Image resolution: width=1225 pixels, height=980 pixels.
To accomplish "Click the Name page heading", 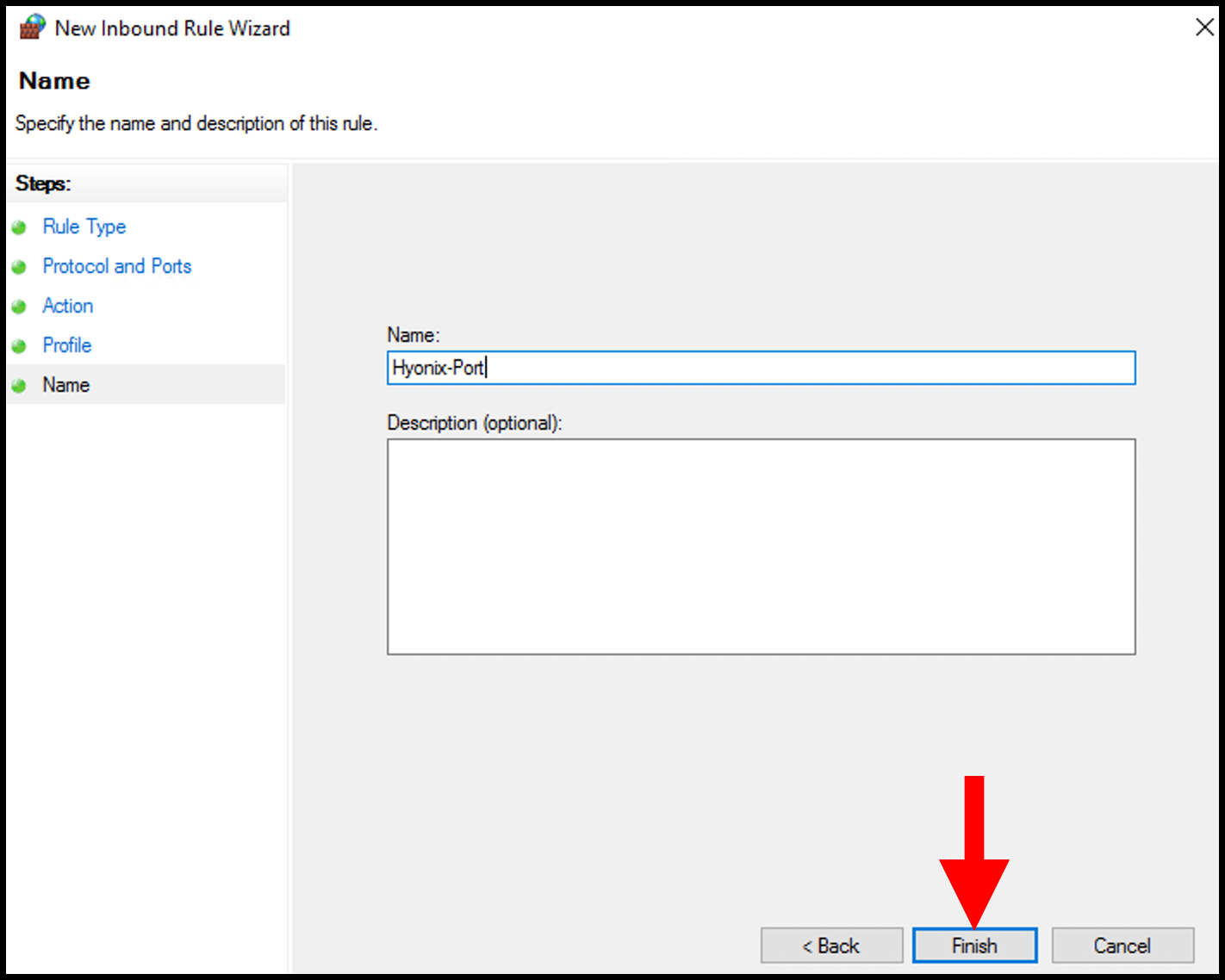I will tap(53, 80).
